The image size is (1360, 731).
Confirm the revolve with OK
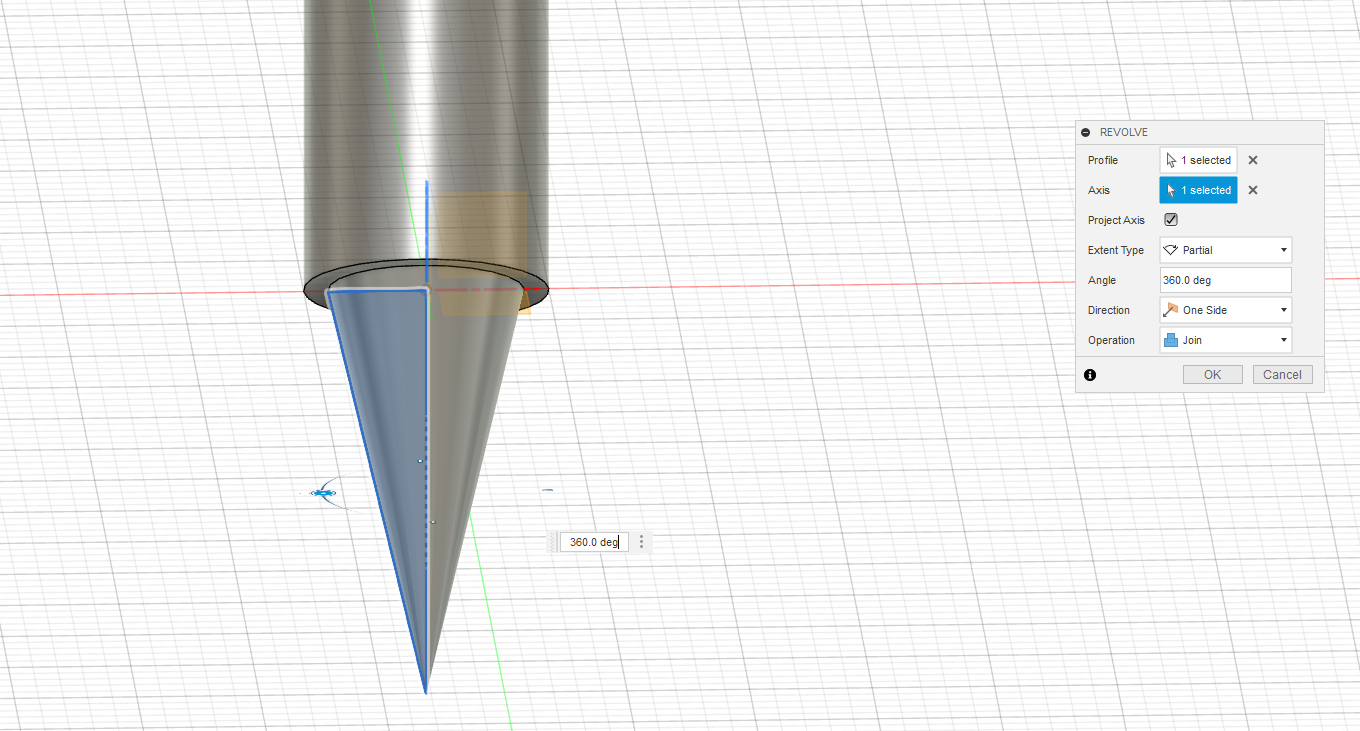click(x=1212, y=375)
